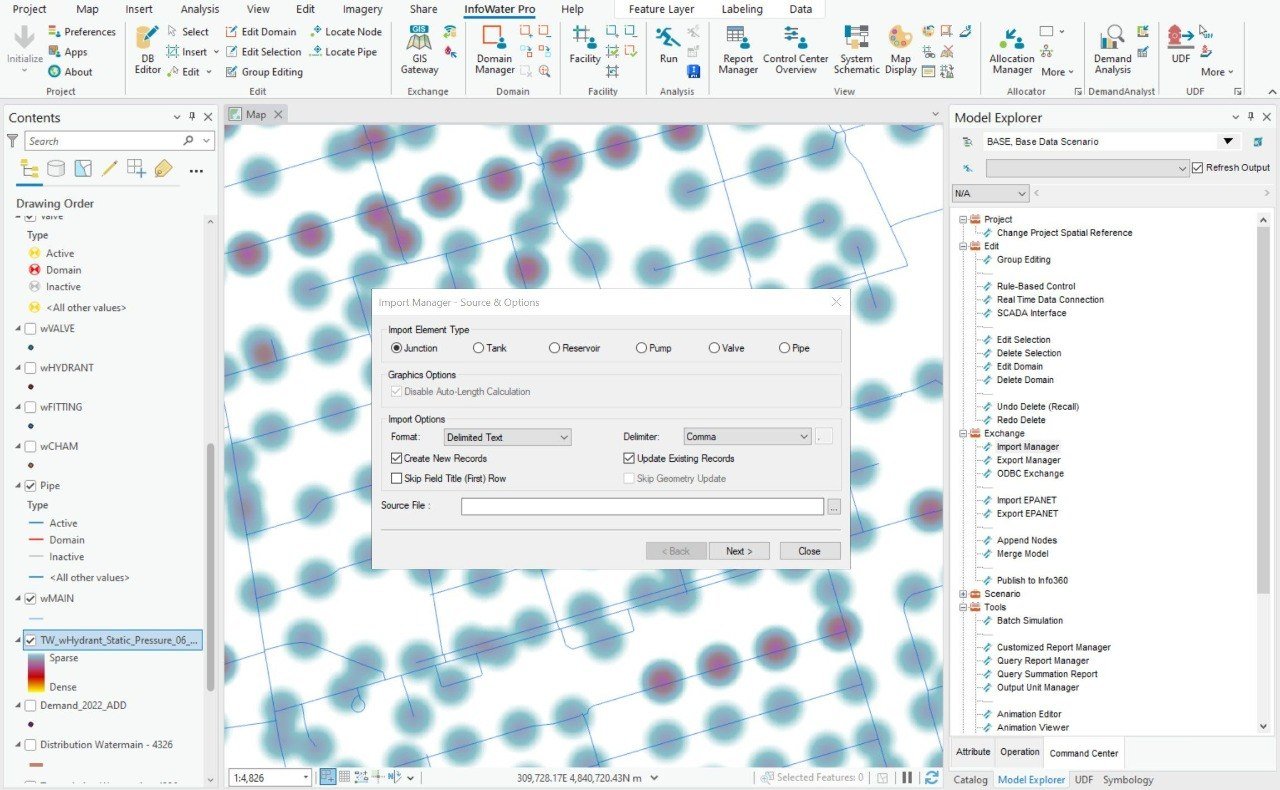Click the Apps icon
Image resolution: width=1280 pixels, height=790 pixels.
pos(67,52)
